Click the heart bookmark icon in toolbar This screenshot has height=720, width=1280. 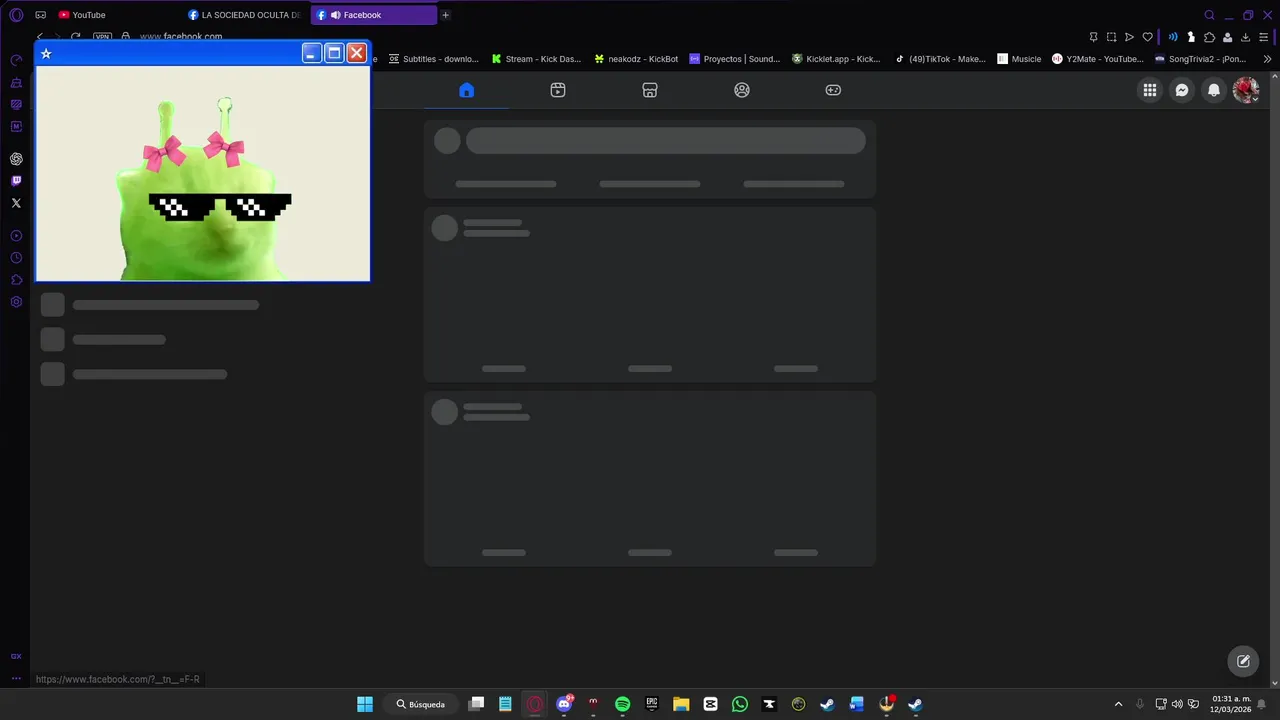[x=1147, y=37]
